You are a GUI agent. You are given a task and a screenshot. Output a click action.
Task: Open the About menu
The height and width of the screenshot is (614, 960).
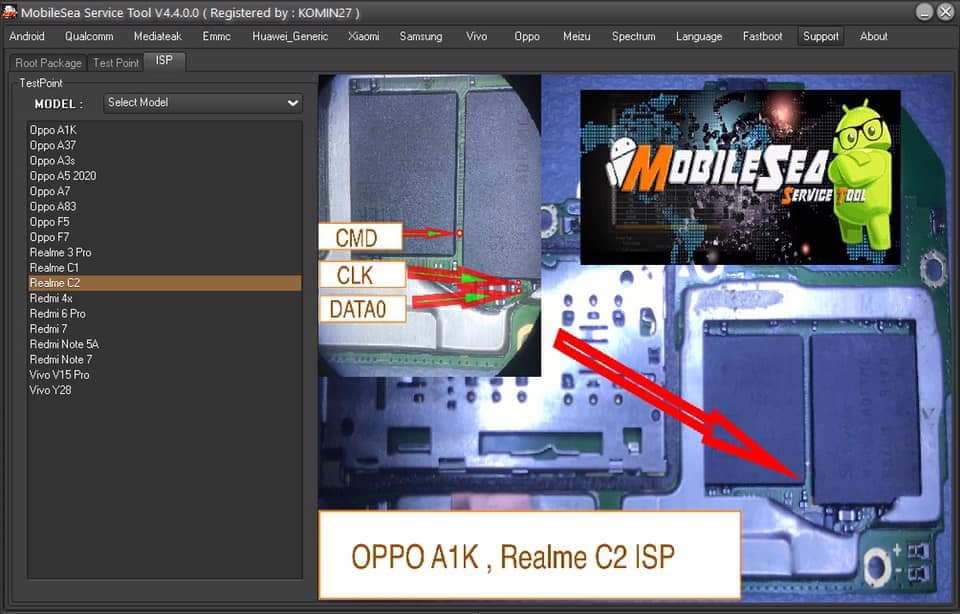874,36
